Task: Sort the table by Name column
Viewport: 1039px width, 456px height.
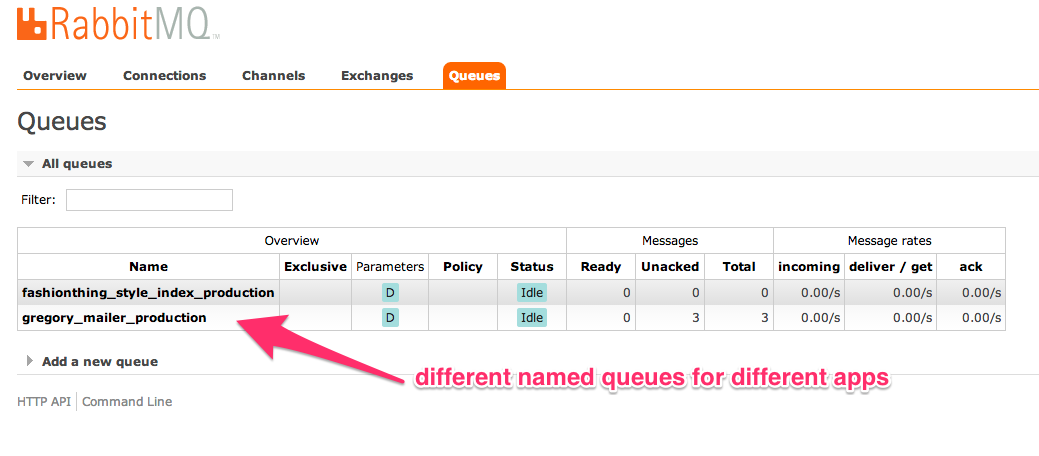Action: pyautogui.click(x=148, y=267)
